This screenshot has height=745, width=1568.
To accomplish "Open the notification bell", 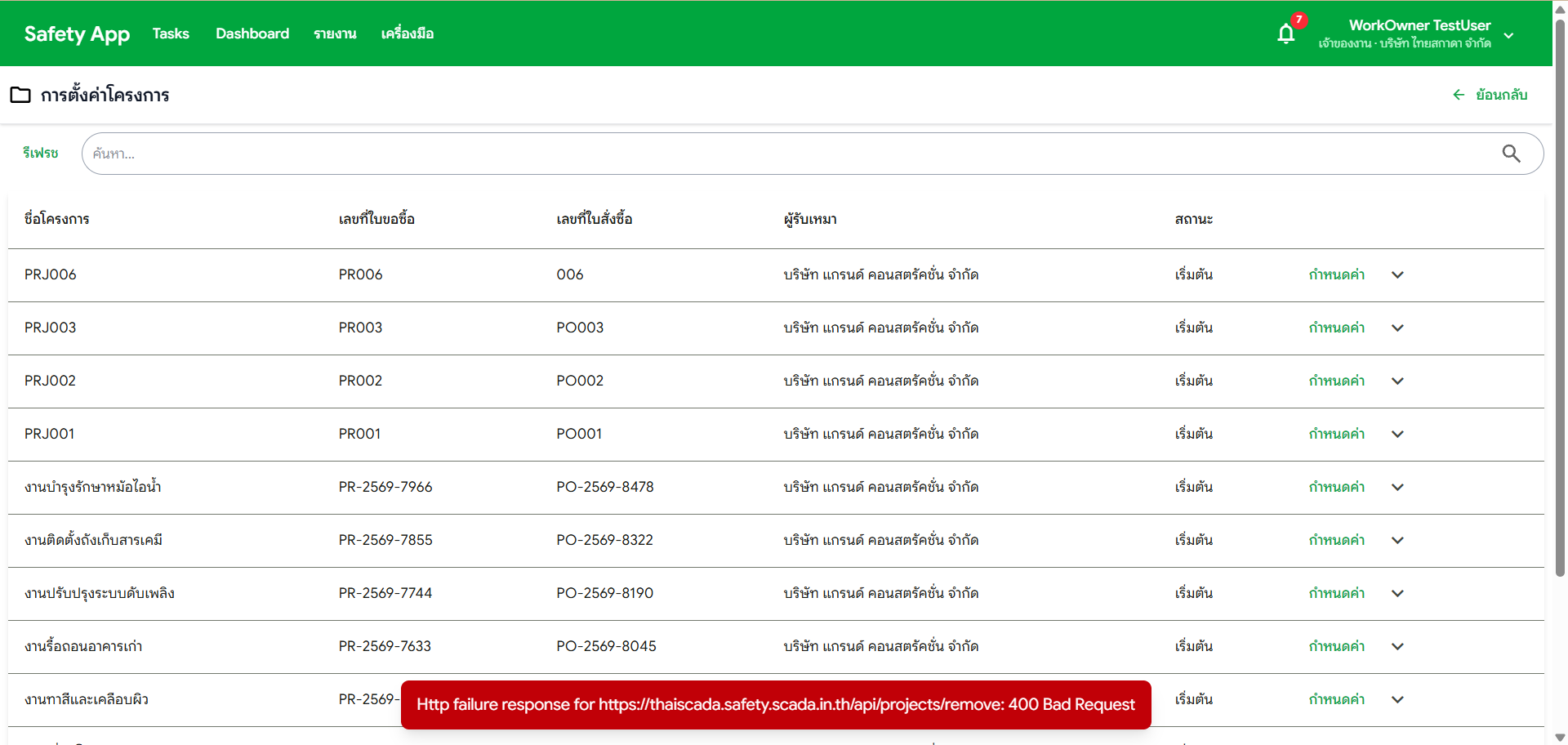I will click(1285, 33).
